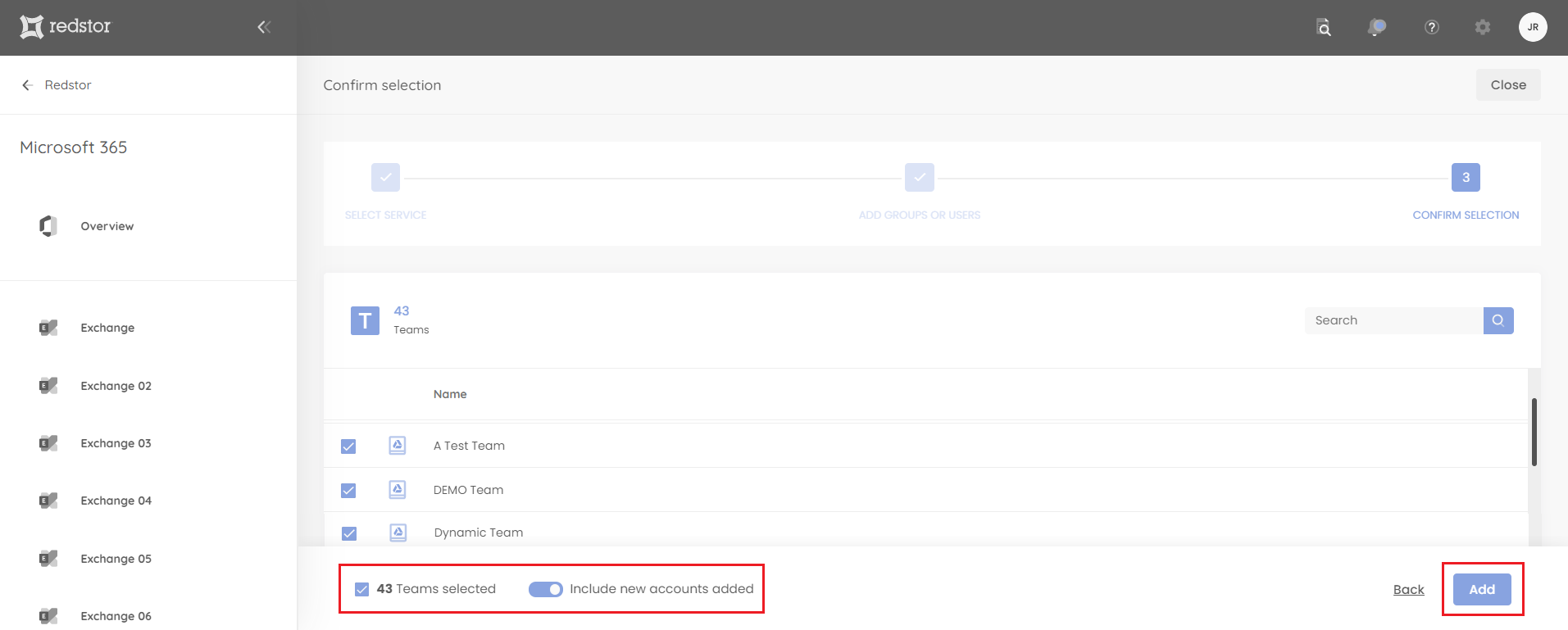Click the Exchange 04 icon
1568x630 pixels.
pyautogui.click(x=48, y=501)
